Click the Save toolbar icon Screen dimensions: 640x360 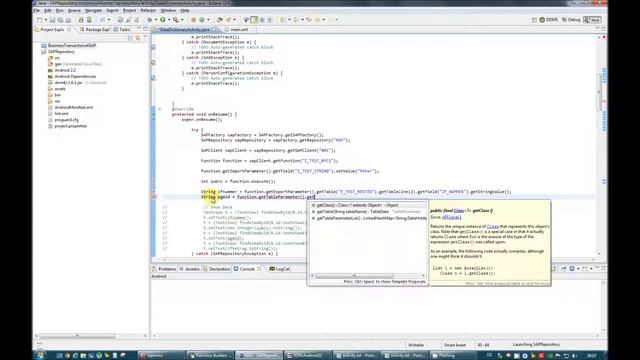coord(52,20)
